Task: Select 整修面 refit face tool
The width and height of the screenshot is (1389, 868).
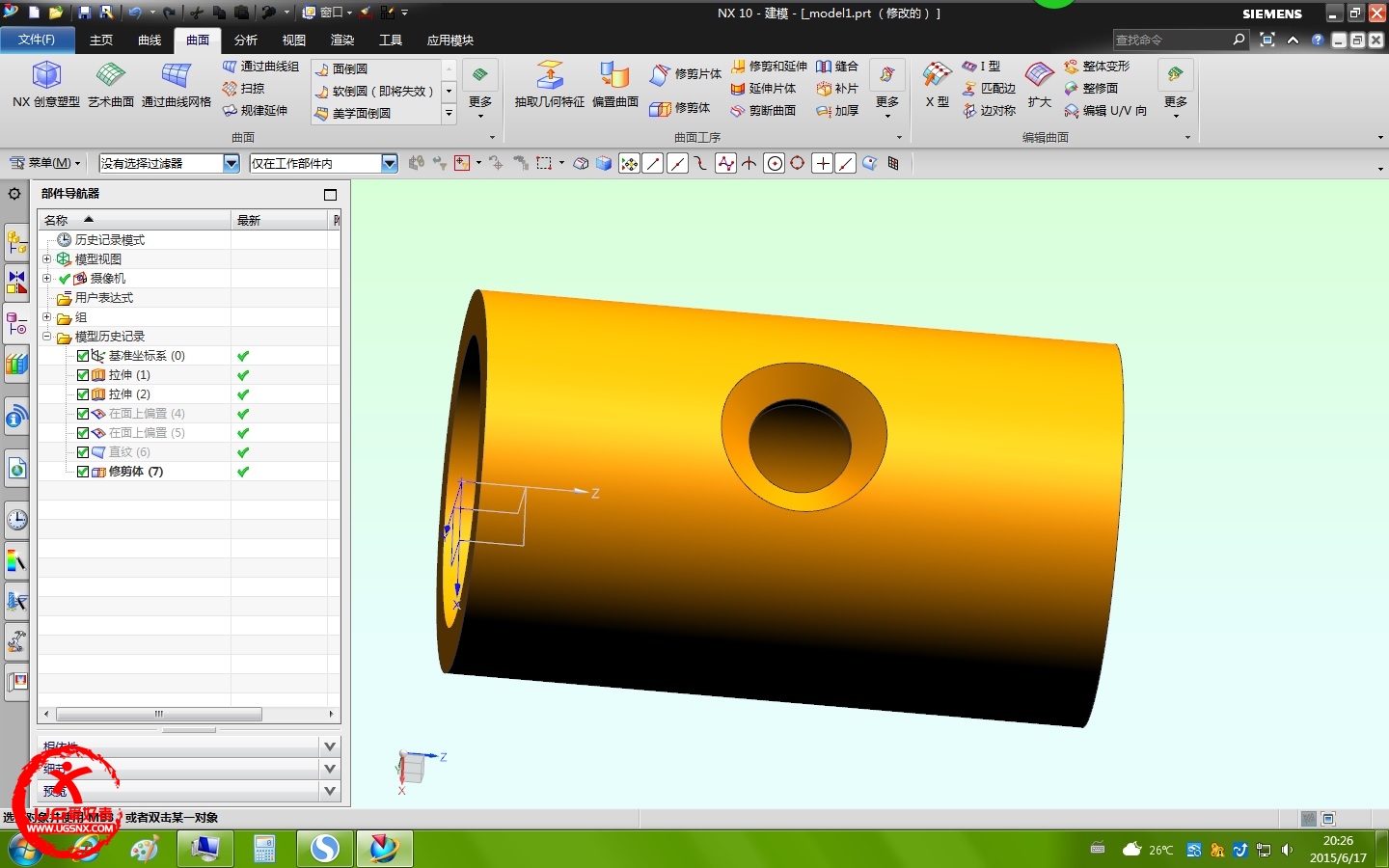Action: pyautogui.click(x=1091, y=89)
